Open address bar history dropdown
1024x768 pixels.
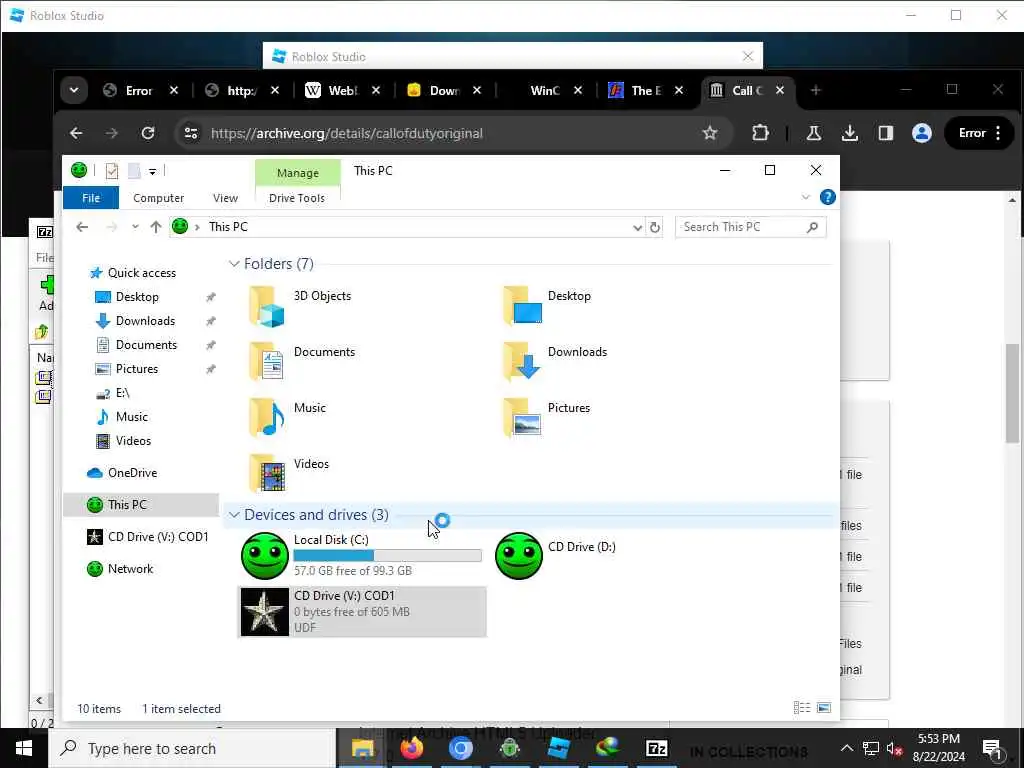coord(637,227)
